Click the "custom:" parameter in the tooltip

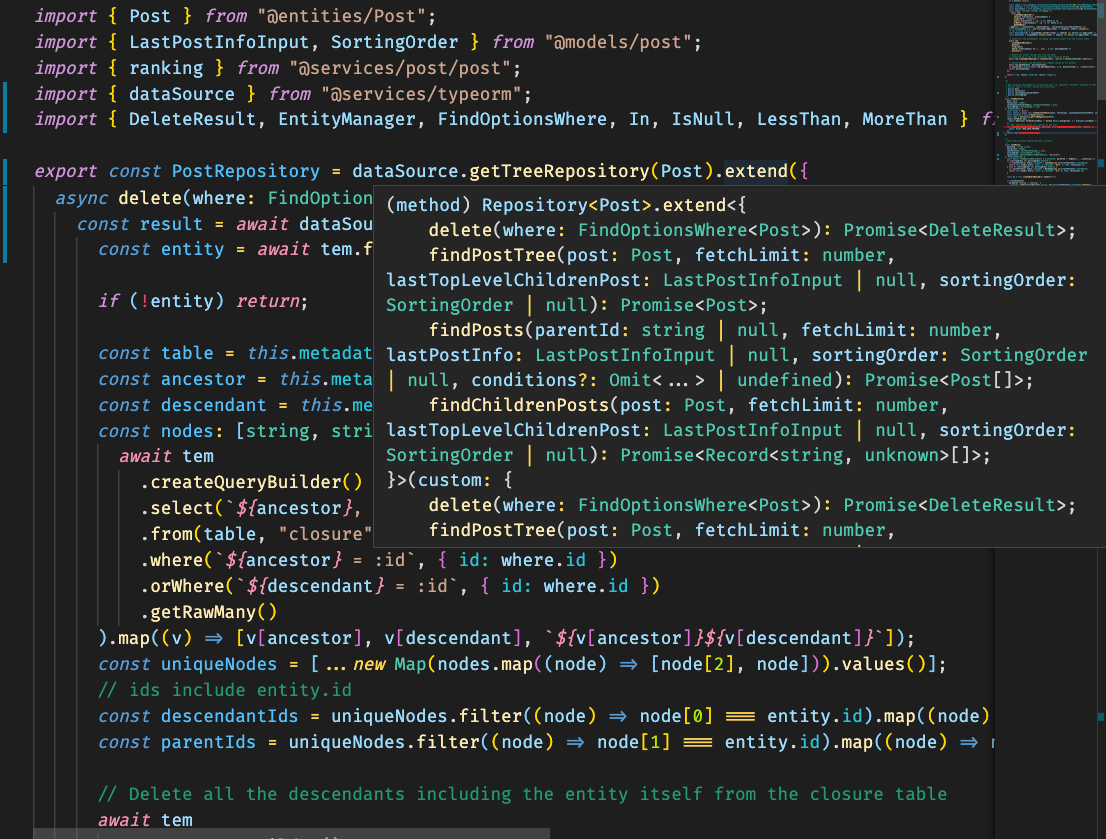click(454, 481)
